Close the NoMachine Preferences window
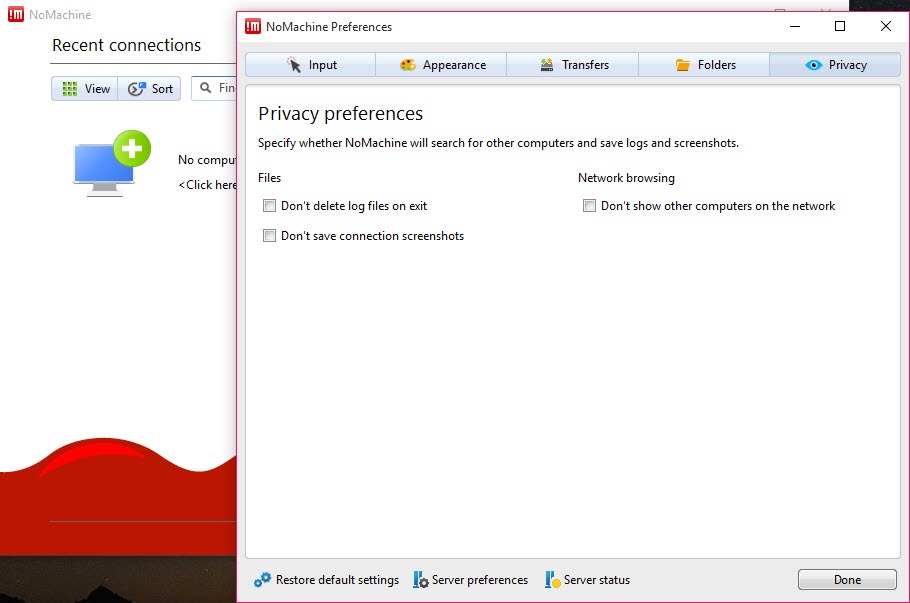The height and width of the screenshot is (603, 910). (886, 26)
